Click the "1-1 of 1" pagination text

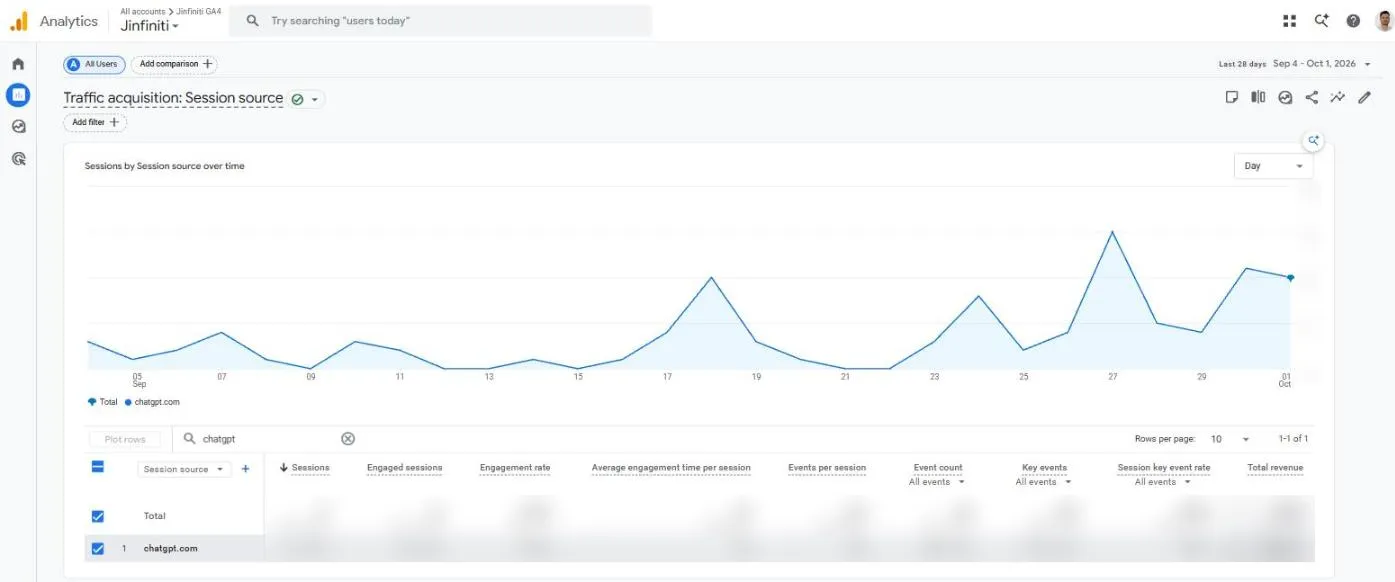(x=1293, y=439)
